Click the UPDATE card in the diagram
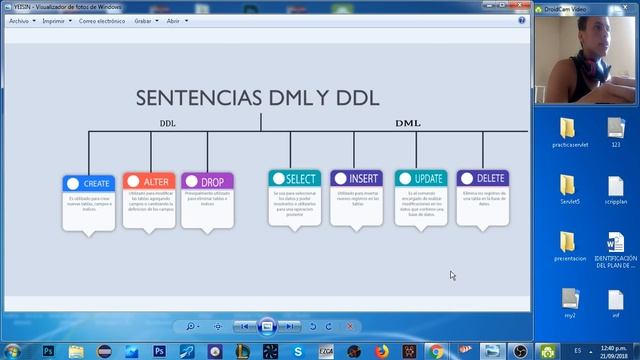 coord(421,200)
